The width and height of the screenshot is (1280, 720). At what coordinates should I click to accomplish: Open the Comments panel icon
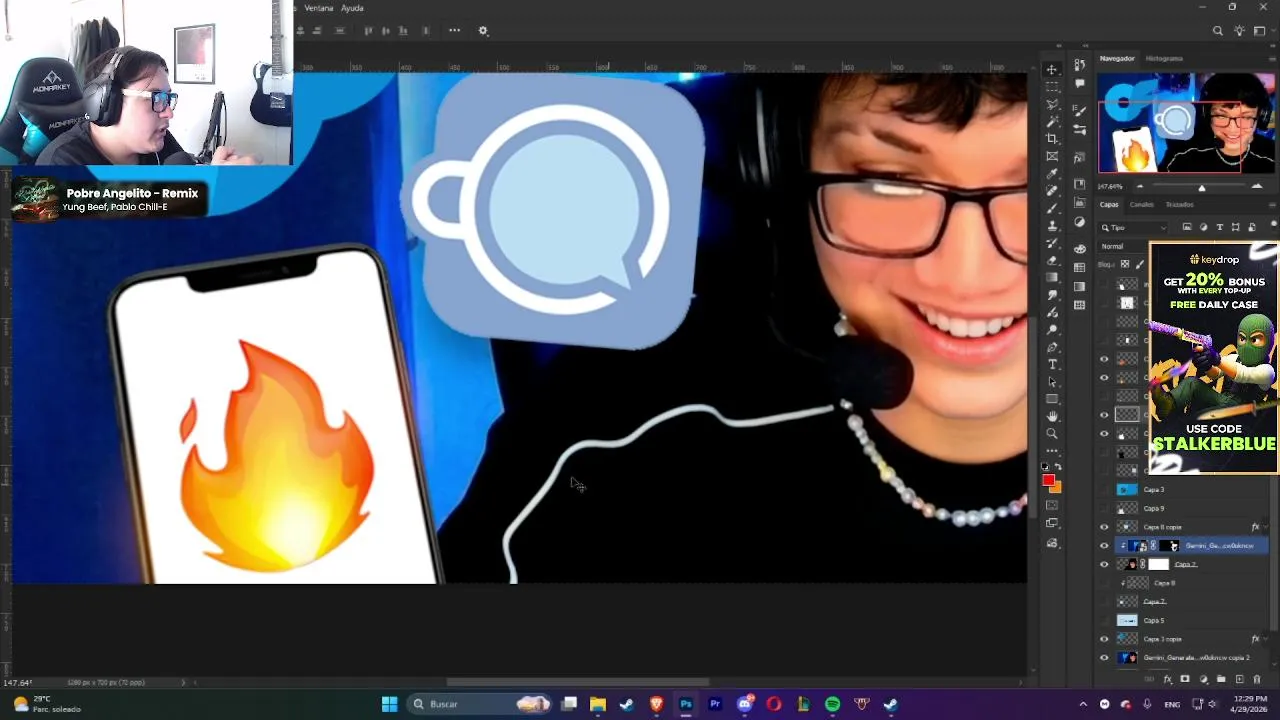1079,84
